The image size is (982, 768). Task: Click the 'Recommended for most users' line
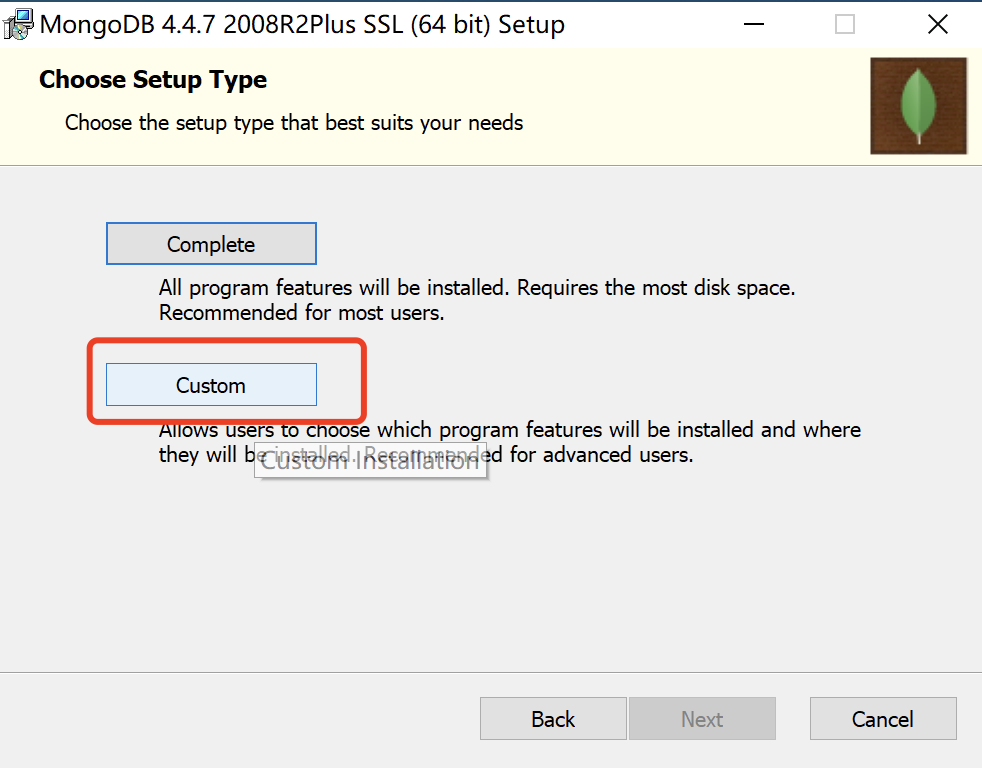[301, 313]
